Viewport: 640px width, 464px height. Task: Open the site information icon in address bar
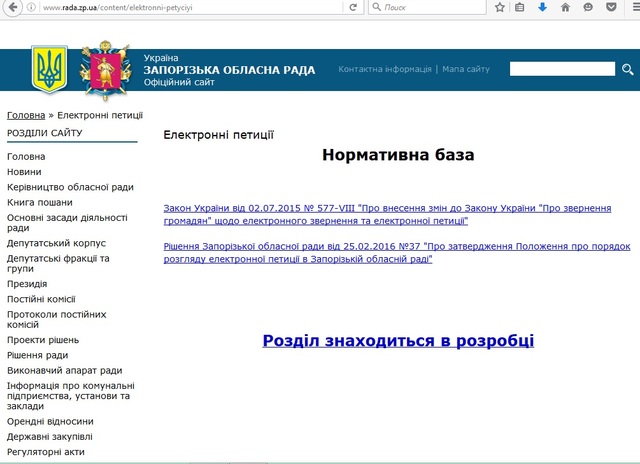[31, 7]
